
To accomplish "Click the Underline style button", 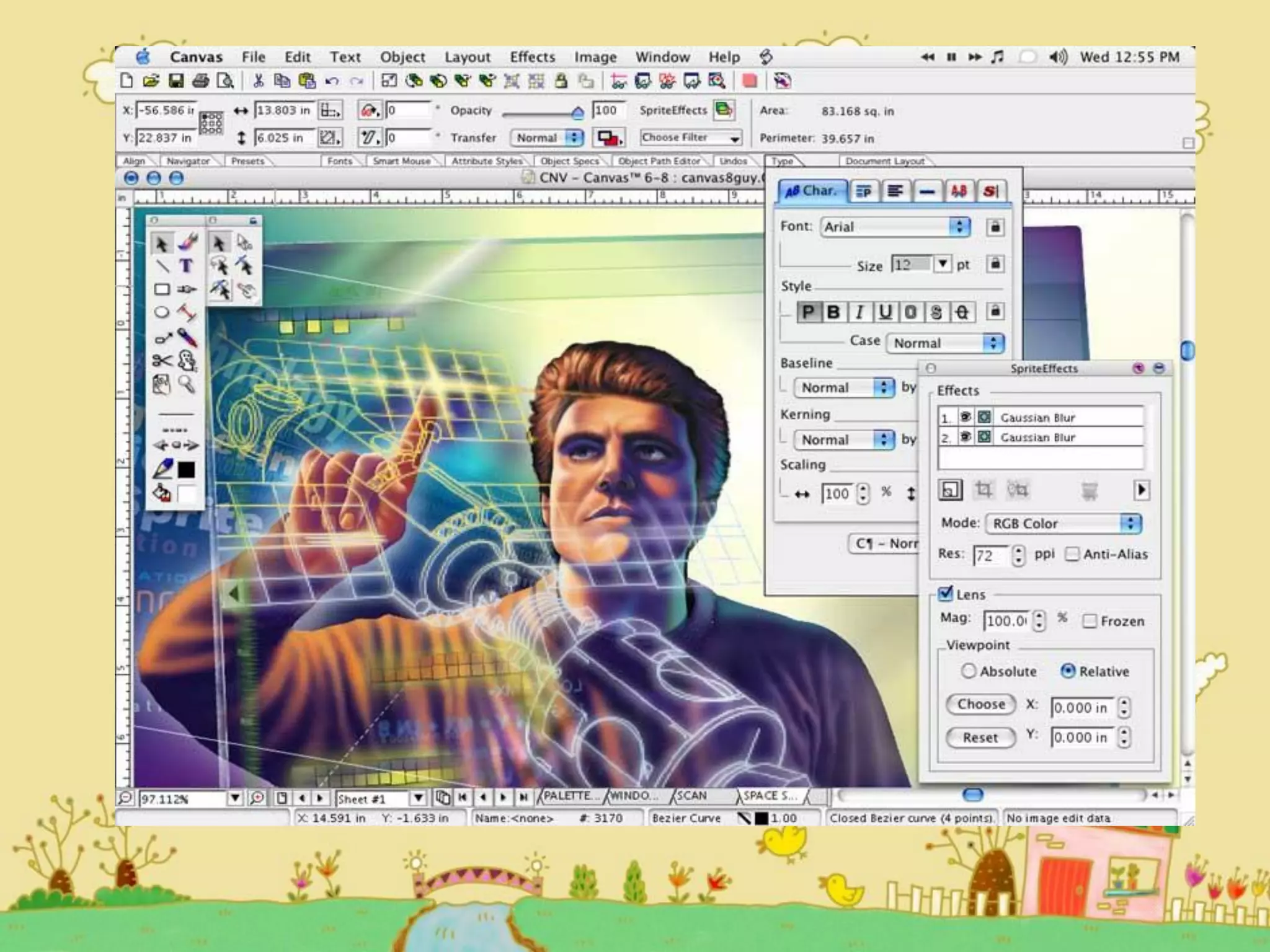I will pos(885,312).
